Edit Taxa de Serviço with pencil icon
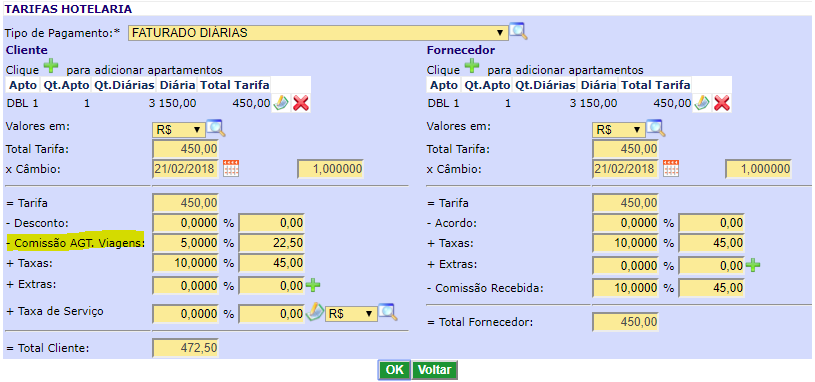 [x=314, y=312]
